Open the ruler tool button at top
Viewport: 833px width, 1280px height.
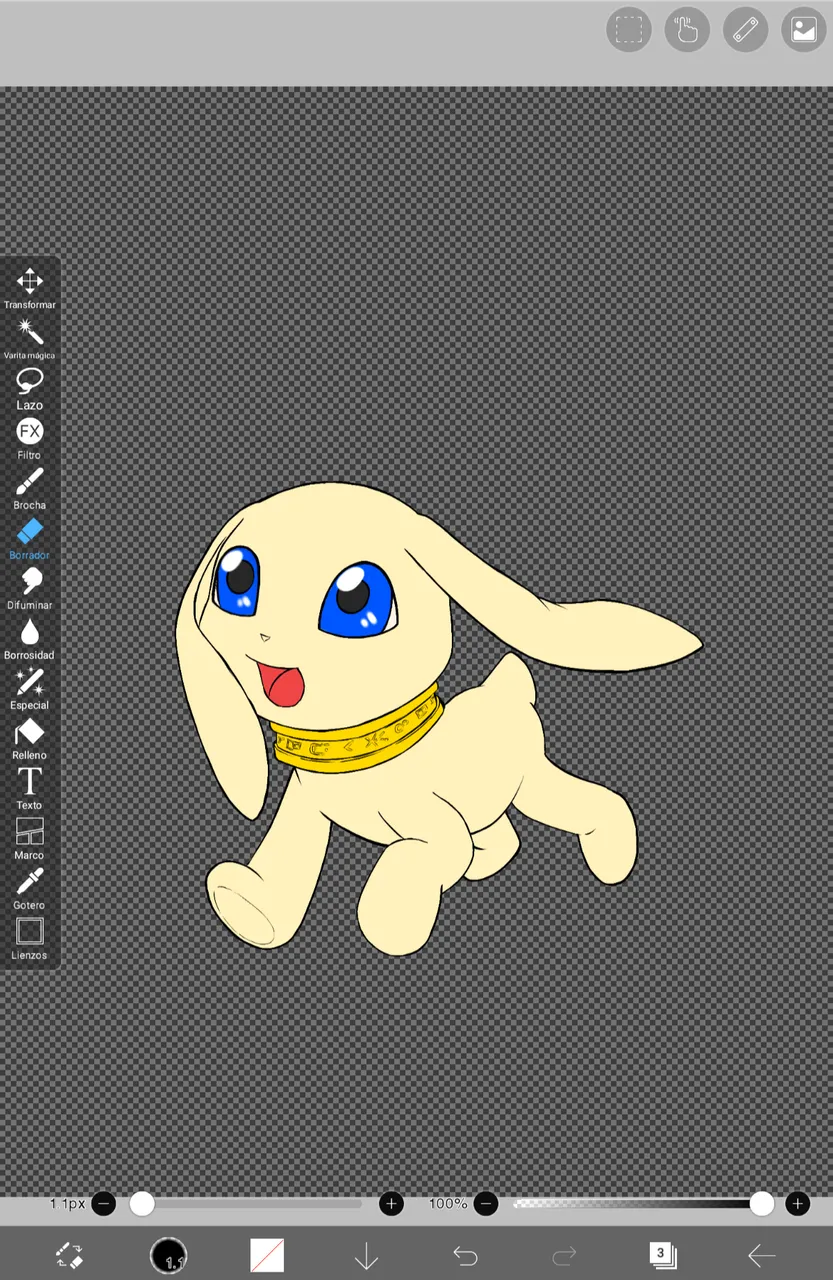(745, 29)
